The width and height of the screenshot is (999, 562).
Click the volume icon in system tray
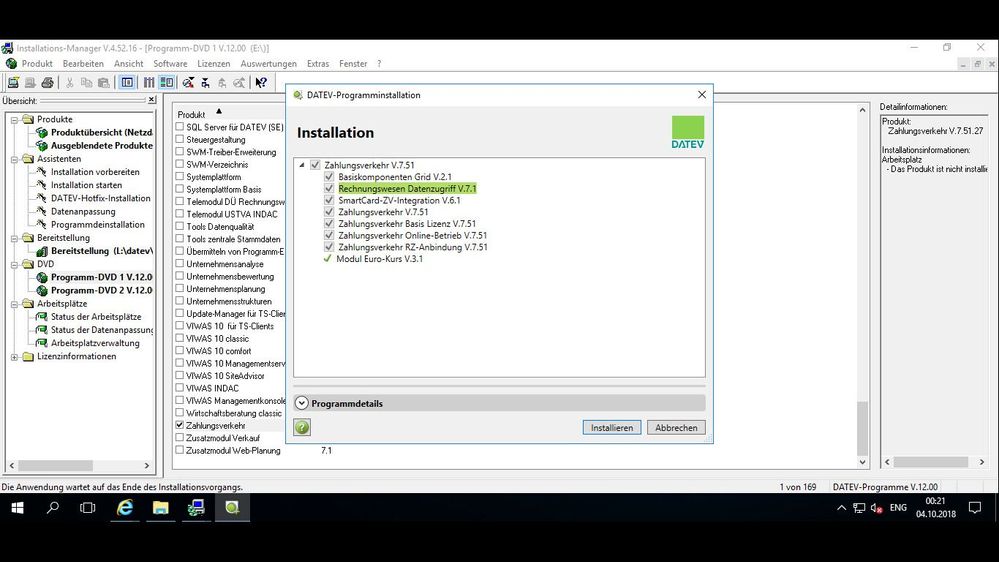click(x=876, y=508)
